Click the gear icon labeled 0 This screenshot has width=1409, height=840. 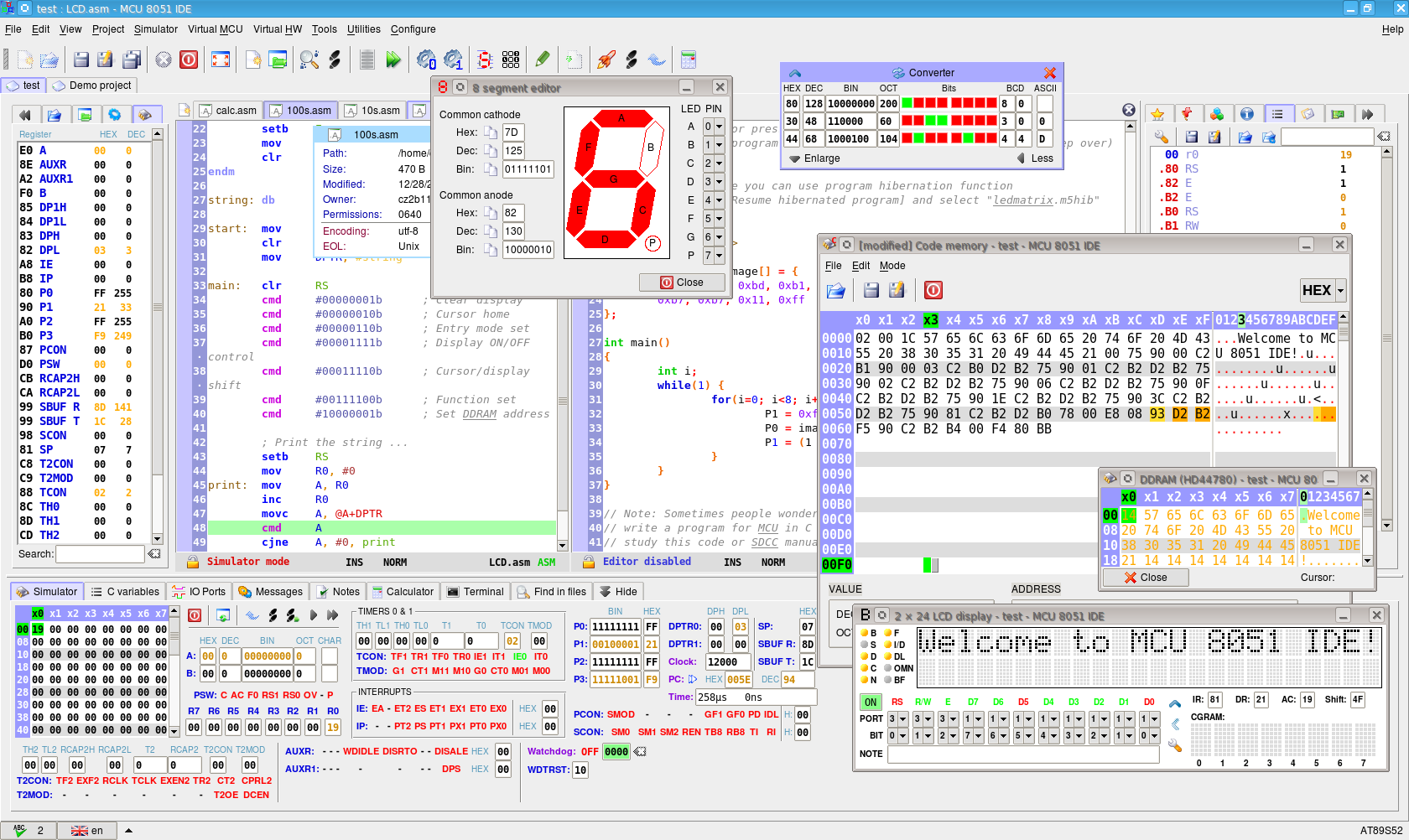426,60
